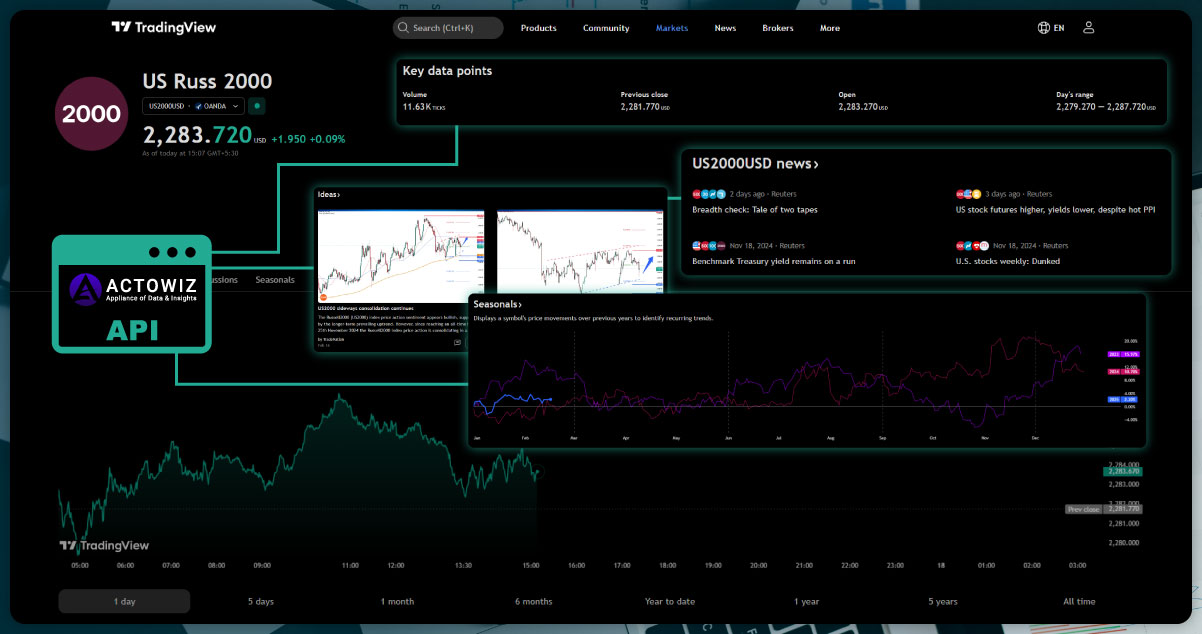Open the Ideas heading link
1202x634 pixels.
pos(329,194)
